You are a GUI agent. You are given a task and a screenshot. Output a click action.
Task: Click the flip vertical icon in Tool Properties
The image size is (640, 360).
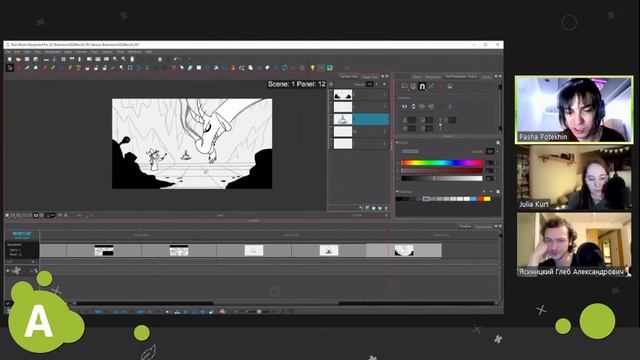[x=413, y=107]
